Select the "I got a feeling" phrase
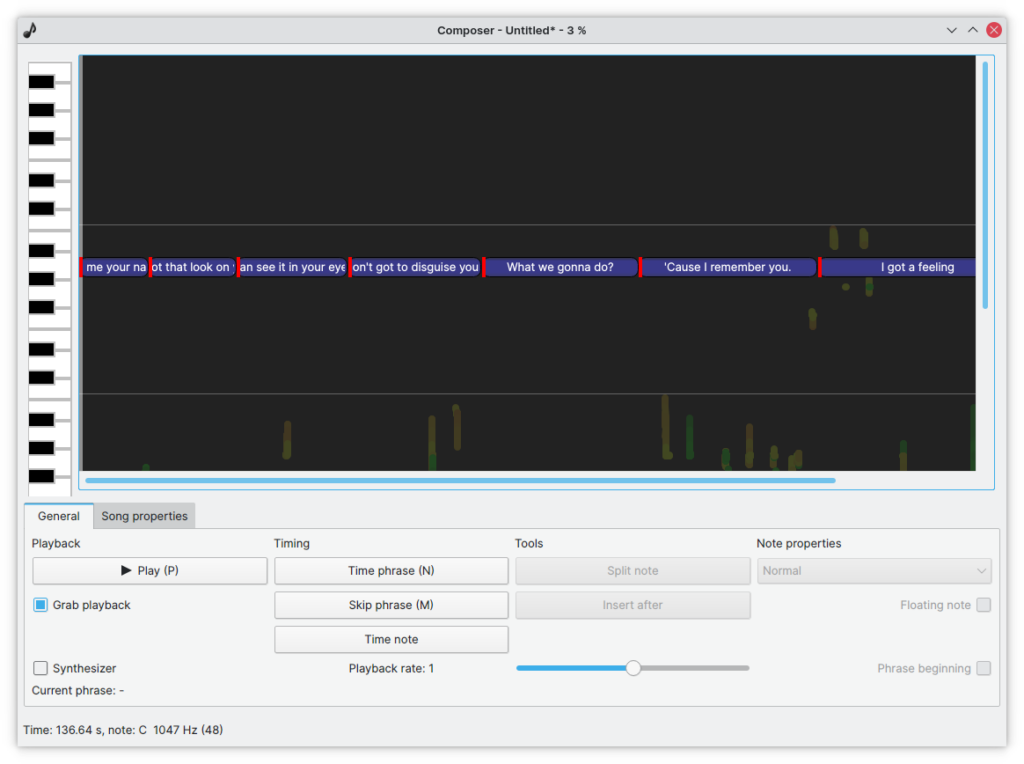The height and width of the screenshot is (764, 1024). point(898,267)
